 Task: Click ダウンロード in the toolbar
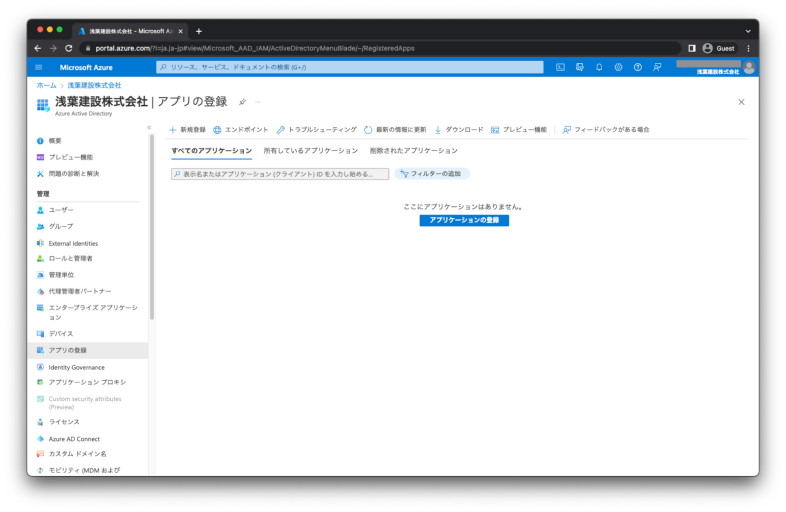459,130
